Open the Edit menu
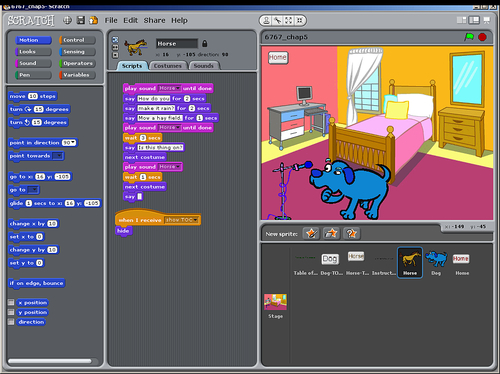Viewport: 500px width, 374px height. tap(131, 20)
